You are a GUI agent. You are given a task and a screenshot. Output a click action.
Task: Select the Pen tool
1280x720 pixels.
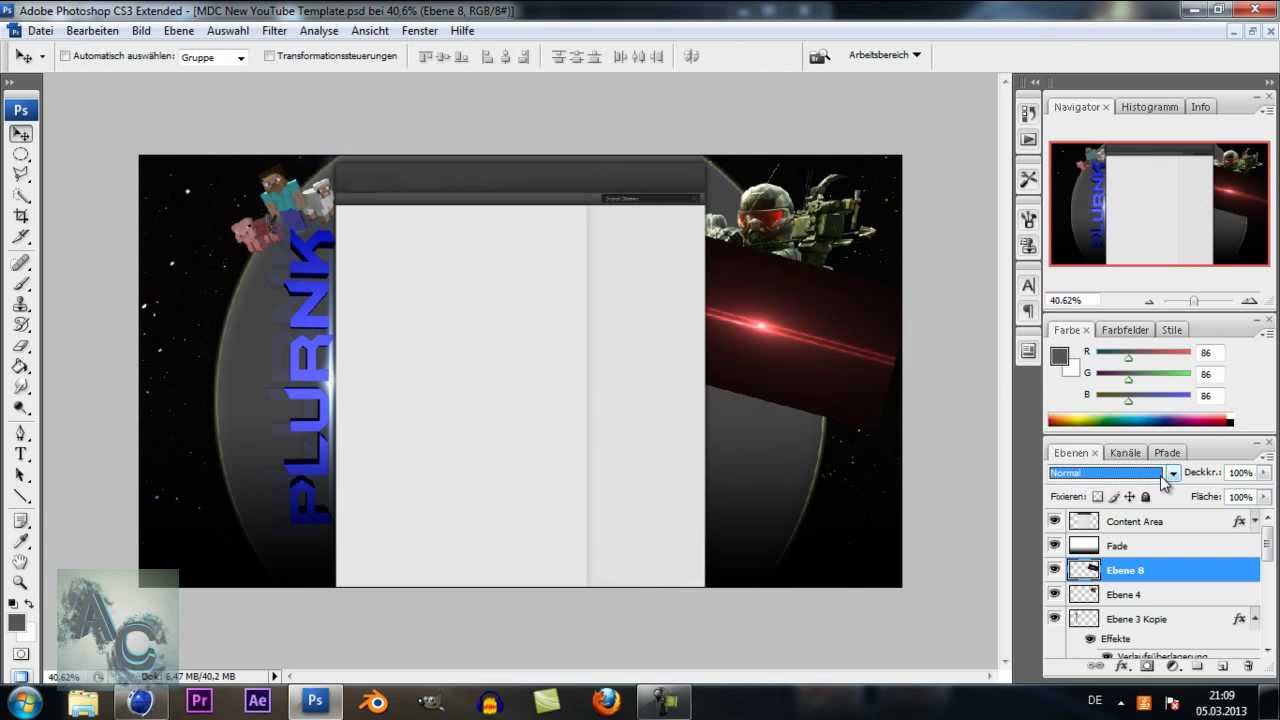[x=21, y=433]
